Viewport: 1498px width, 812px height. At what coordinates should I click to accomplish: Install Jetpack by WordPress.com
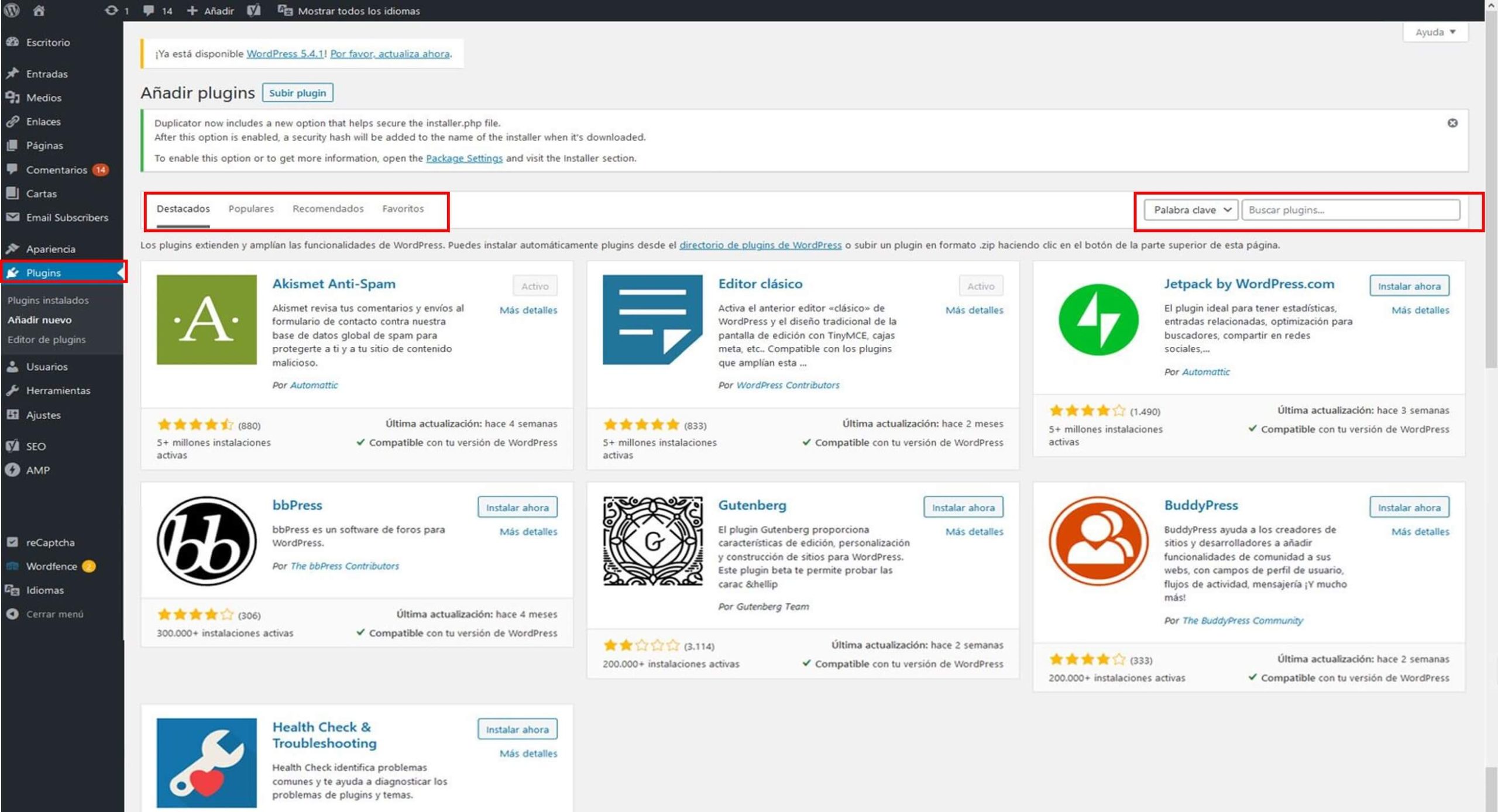(x=1409, y=285)
